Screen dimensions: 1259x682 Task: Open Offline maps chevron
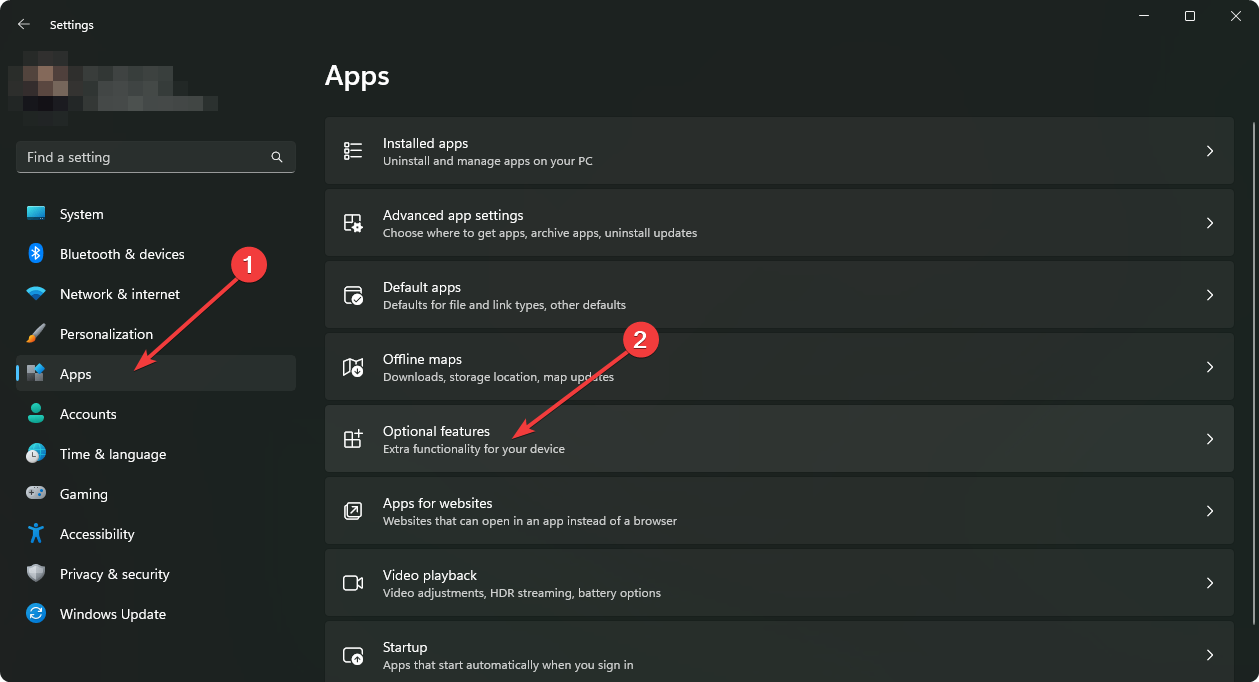[x=1210, y=367]
